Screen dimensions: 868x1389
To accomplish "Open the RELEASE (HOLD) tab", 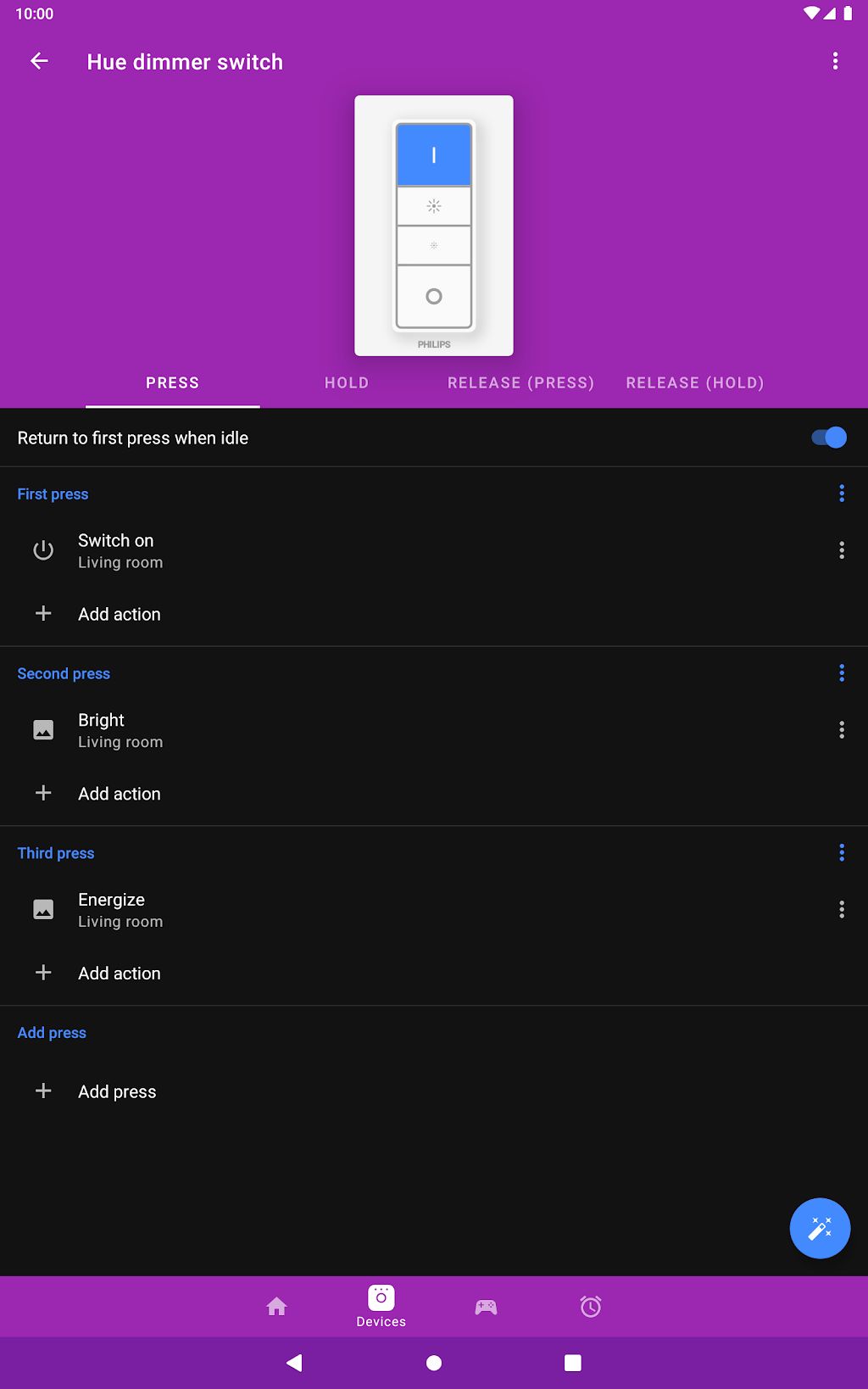I will 695,383.
